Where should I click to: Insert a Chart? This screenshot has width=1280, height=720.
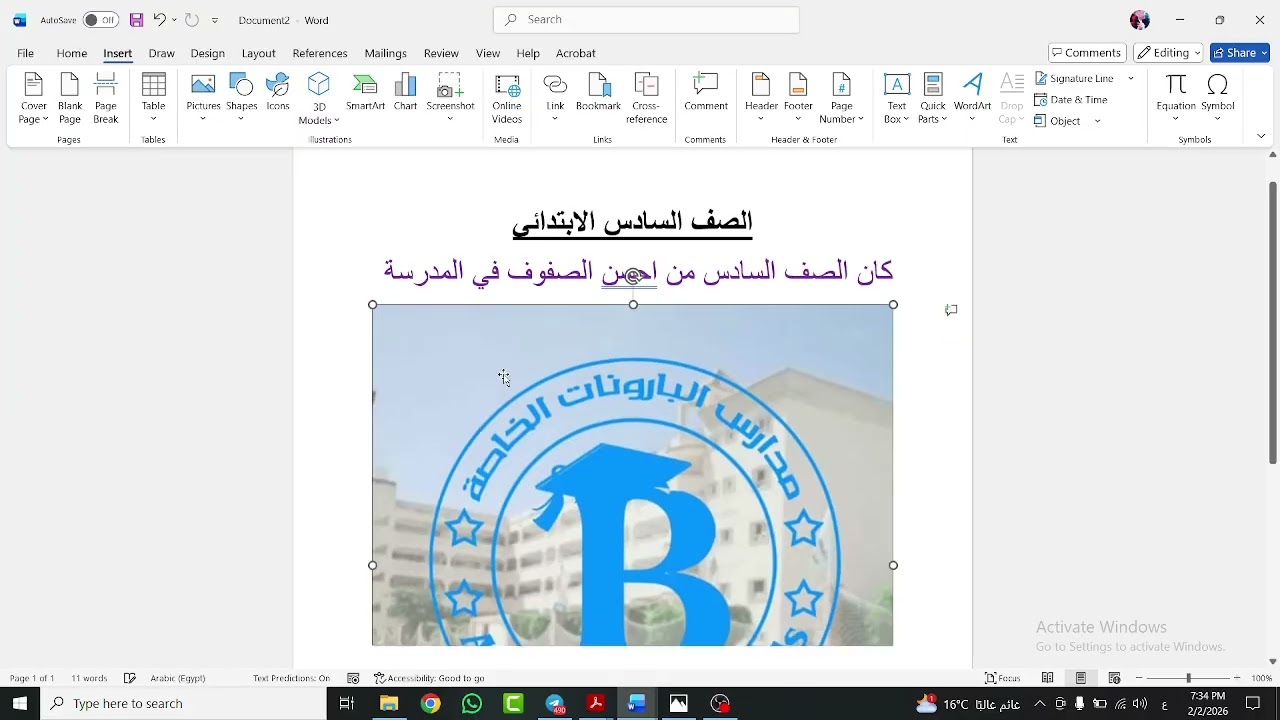(405, 92)
